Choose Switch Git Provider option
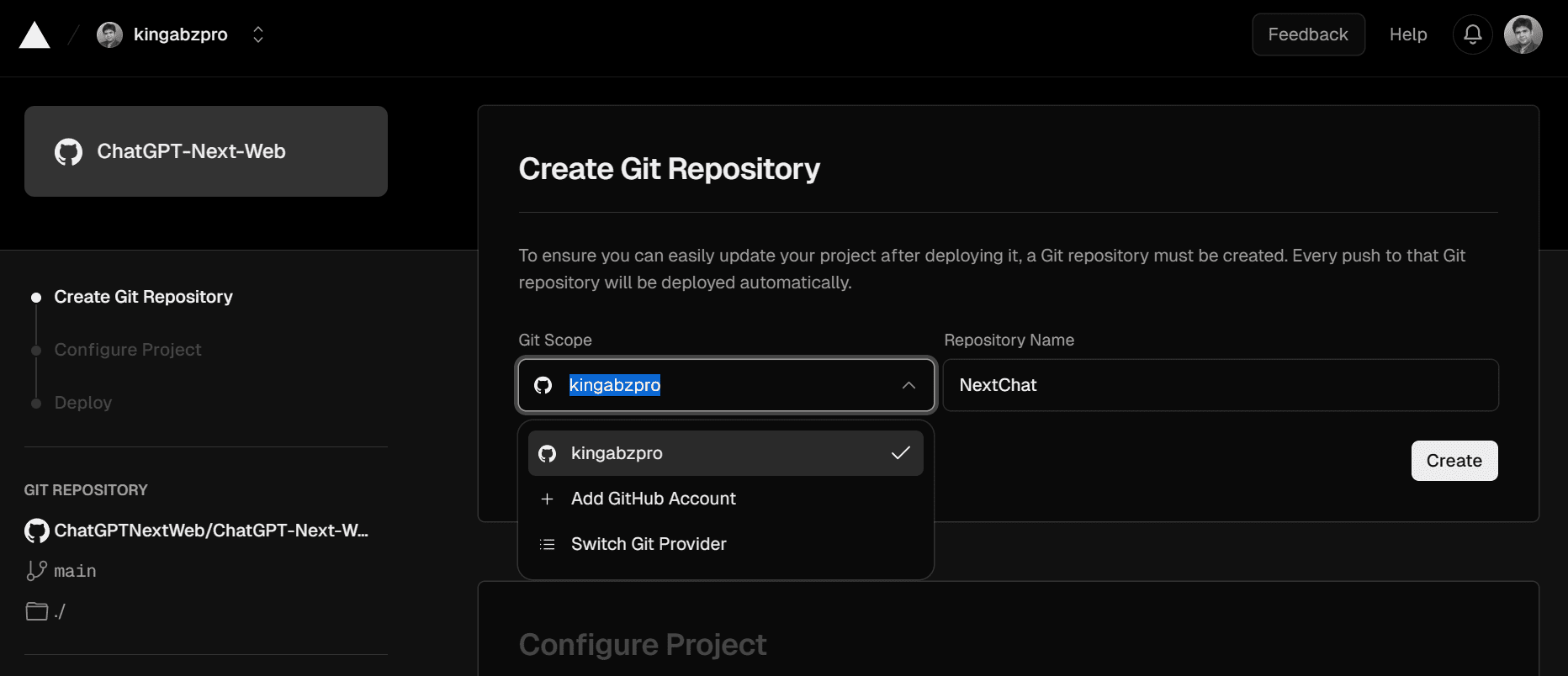 pos(726,544)
